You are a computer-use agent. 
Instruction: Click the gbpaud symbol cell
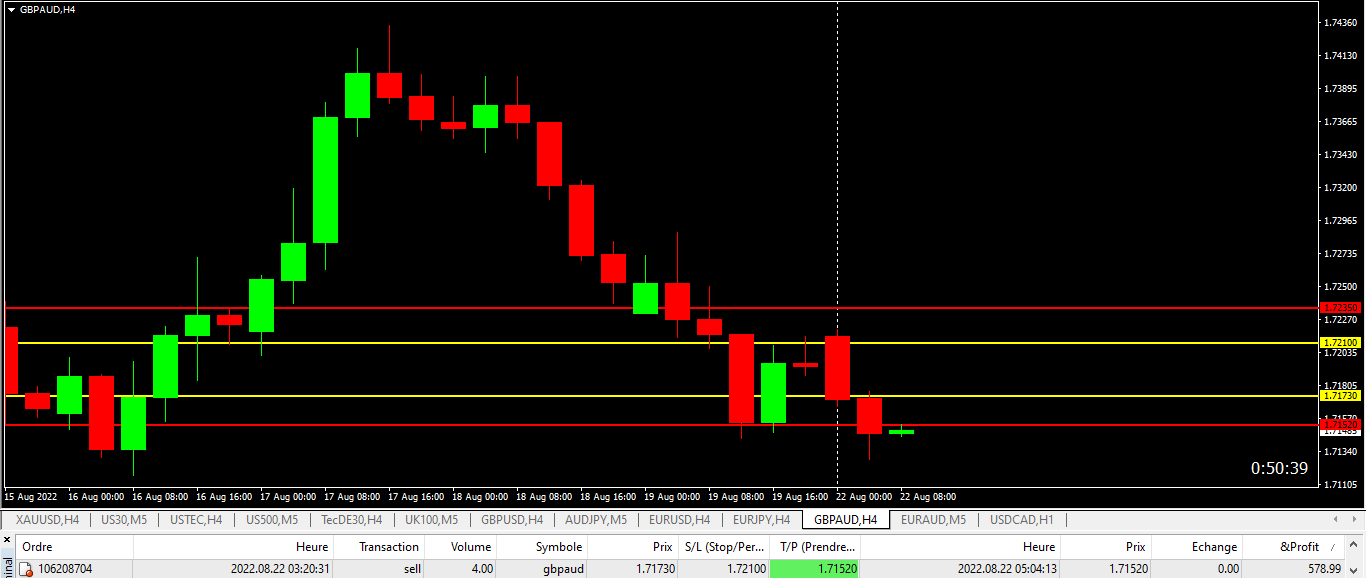click(541, 569)
